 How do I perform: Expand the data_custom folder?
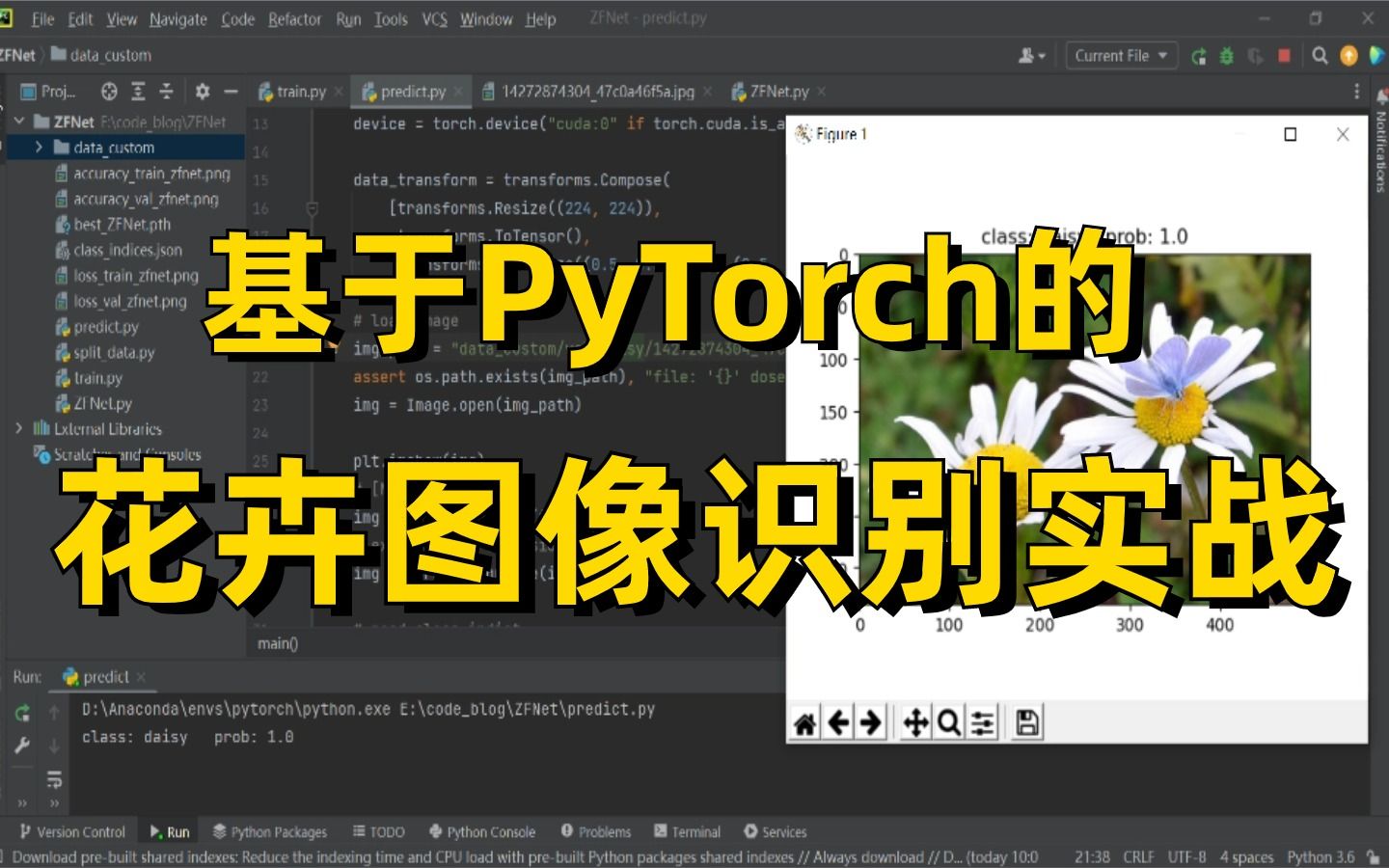39,148
